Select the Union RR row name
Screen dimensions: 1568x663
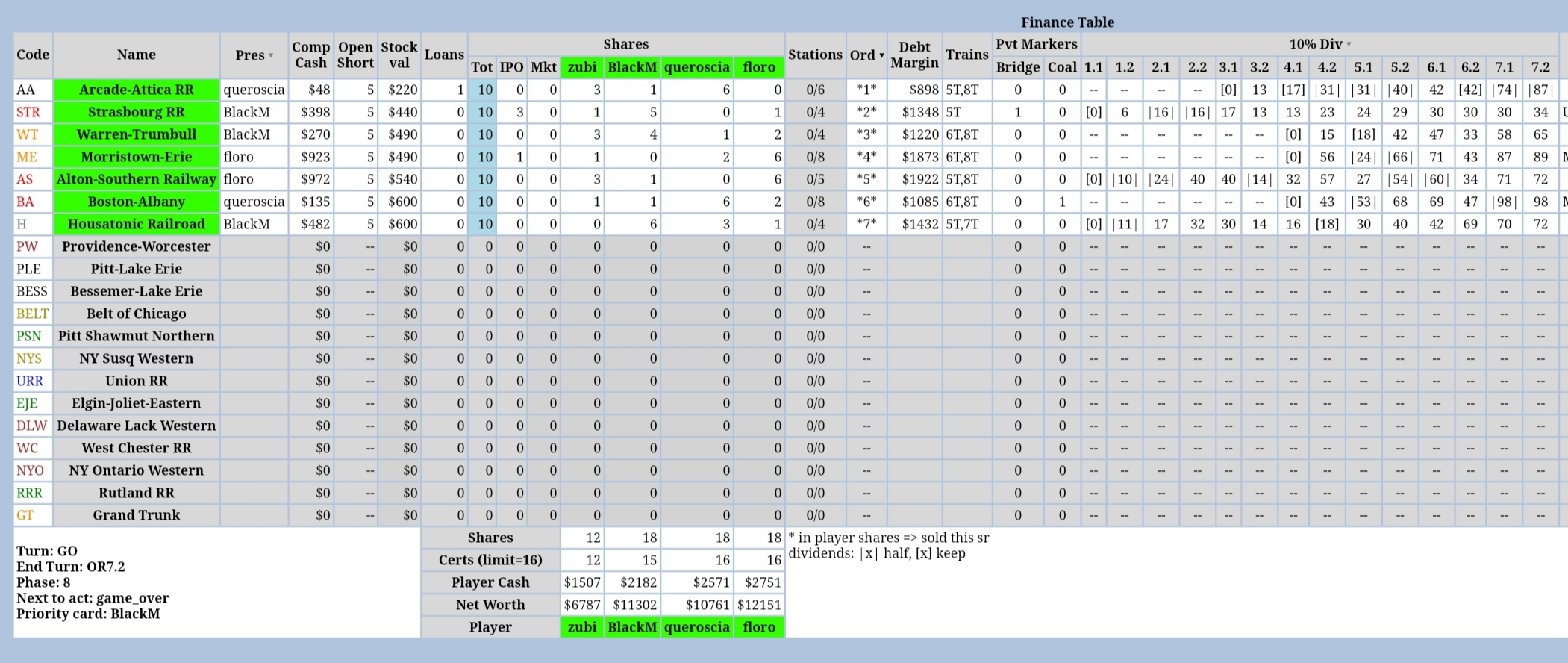click(137, 381)
